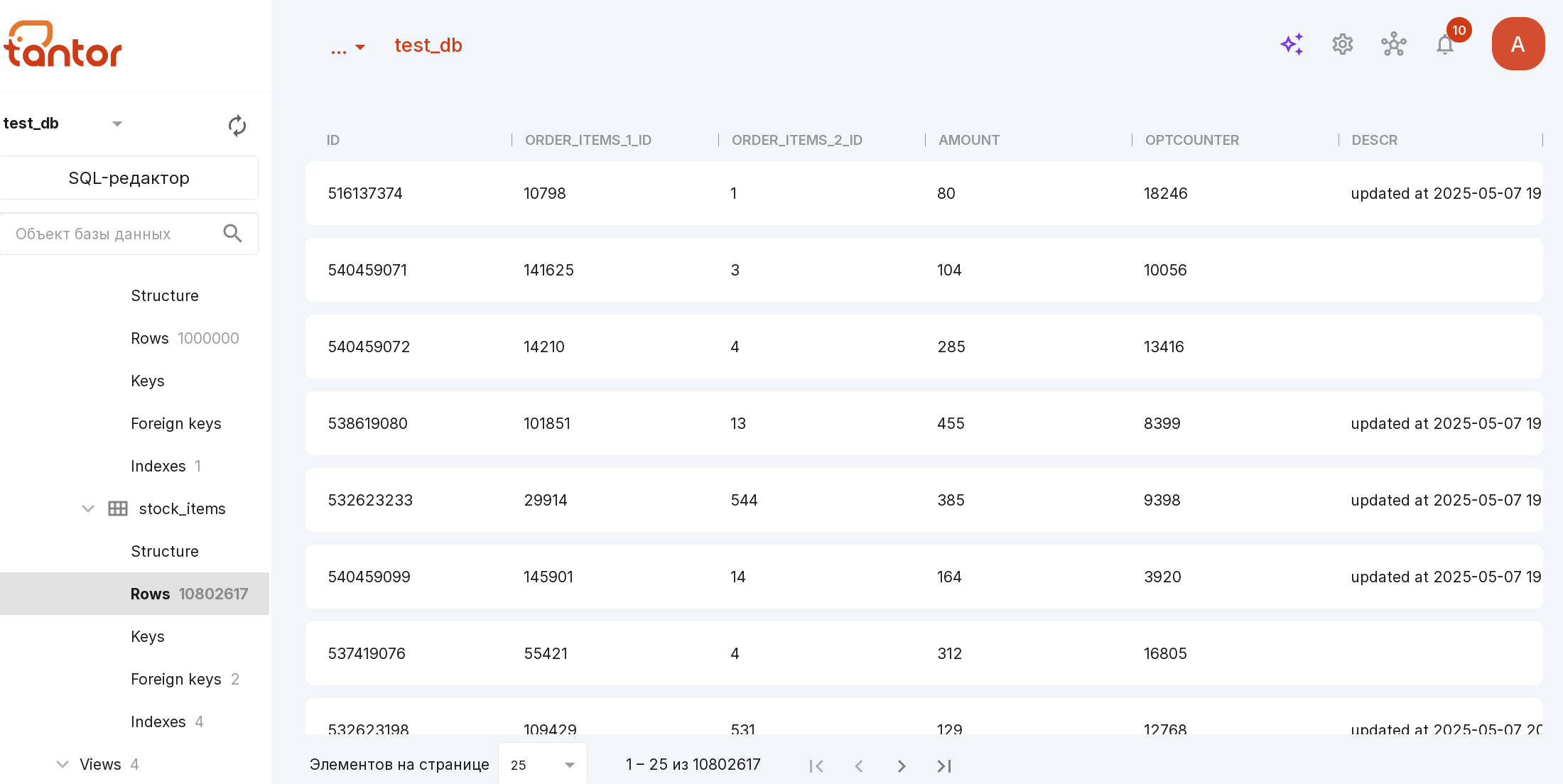This screenshot has height=784, width=1563.
Task: Focus the Объект базы данных search field
Action: coord(129,234)
